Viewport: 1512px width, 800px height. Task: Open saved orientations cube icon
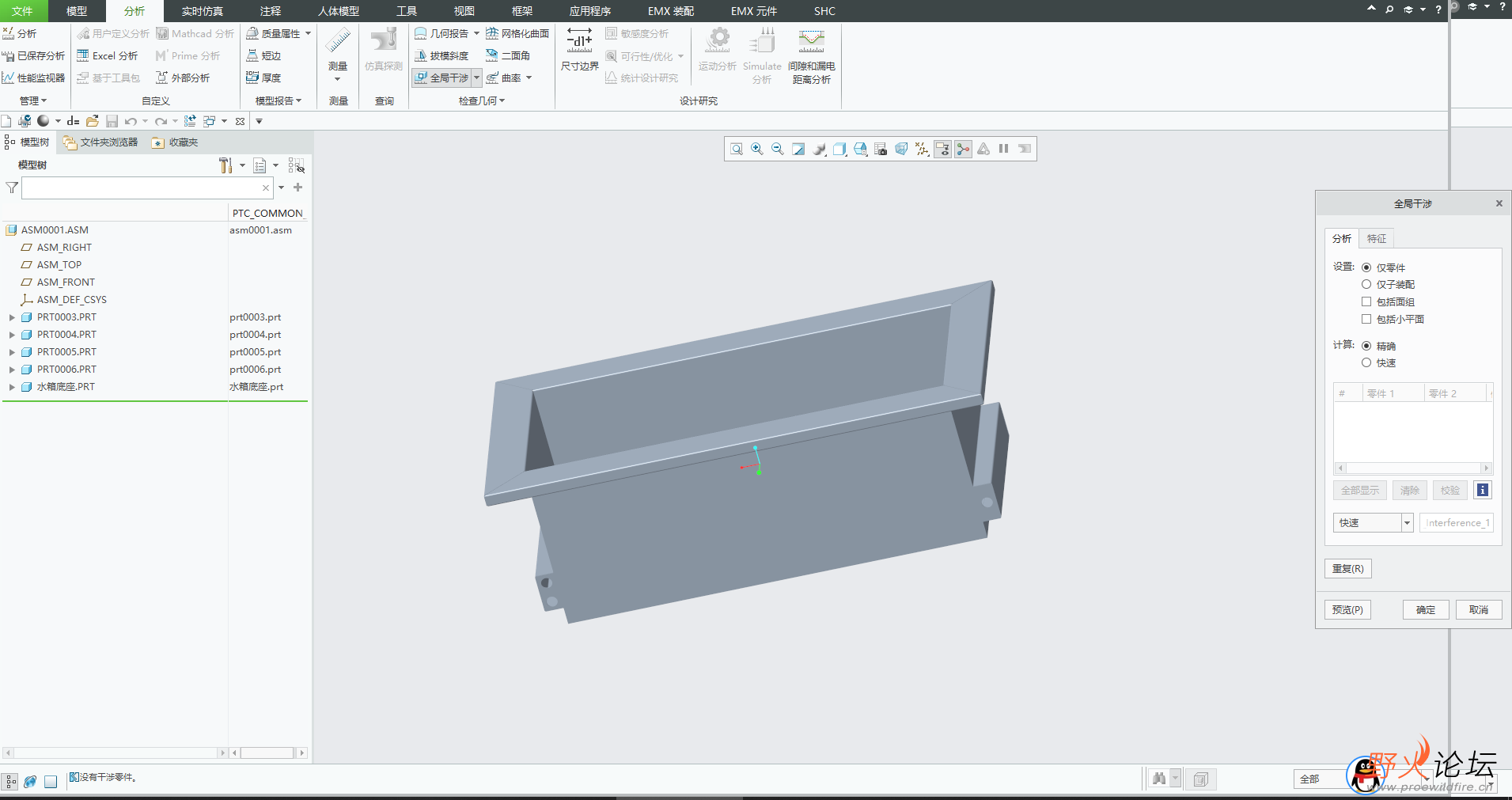[x=839, y=149]
